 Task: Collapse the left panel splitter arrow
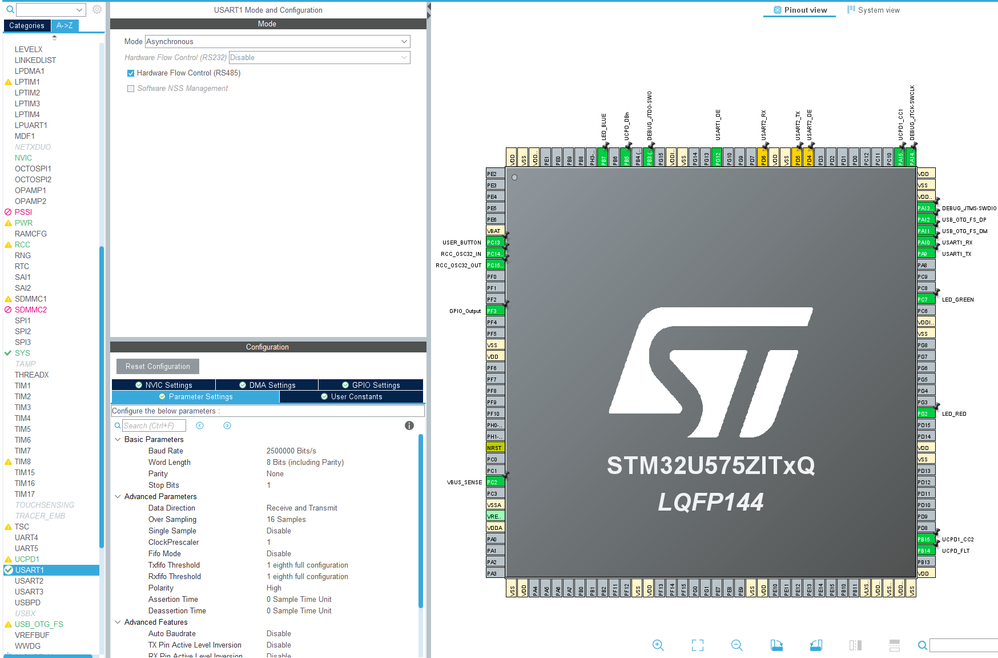pyautogui.click(x=429, y=7)
